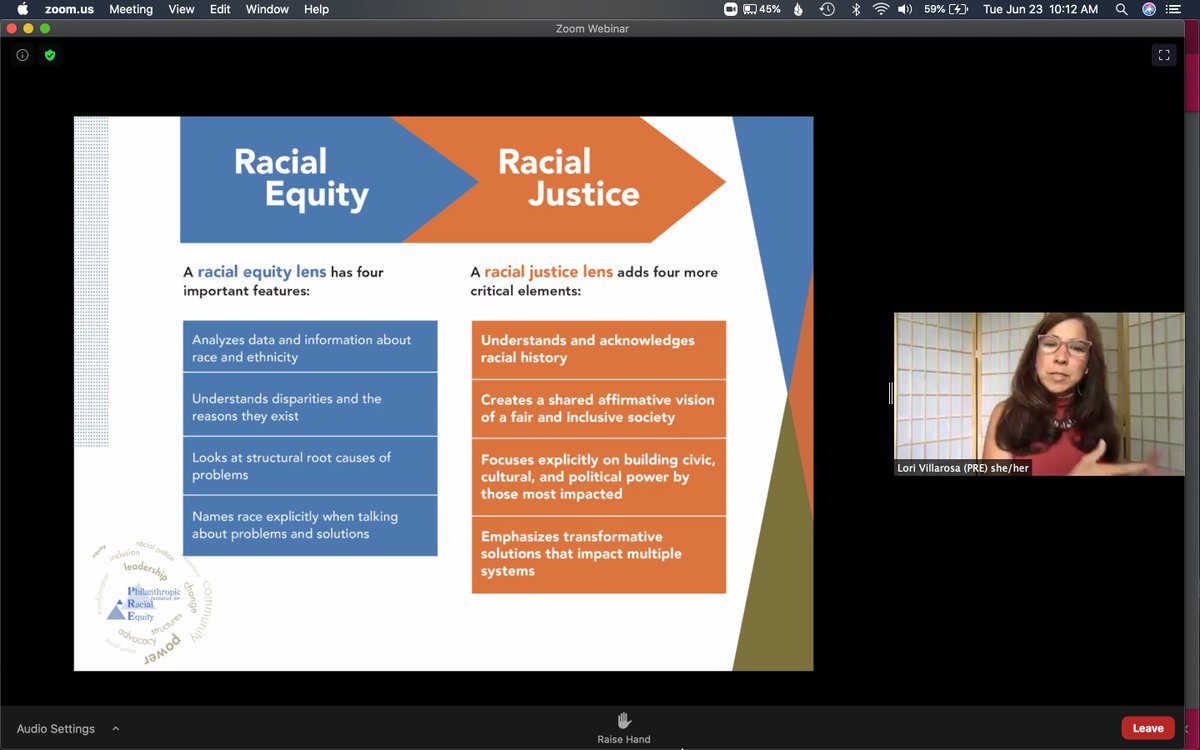
Task: Open the View menu
Action: (182, 9)
